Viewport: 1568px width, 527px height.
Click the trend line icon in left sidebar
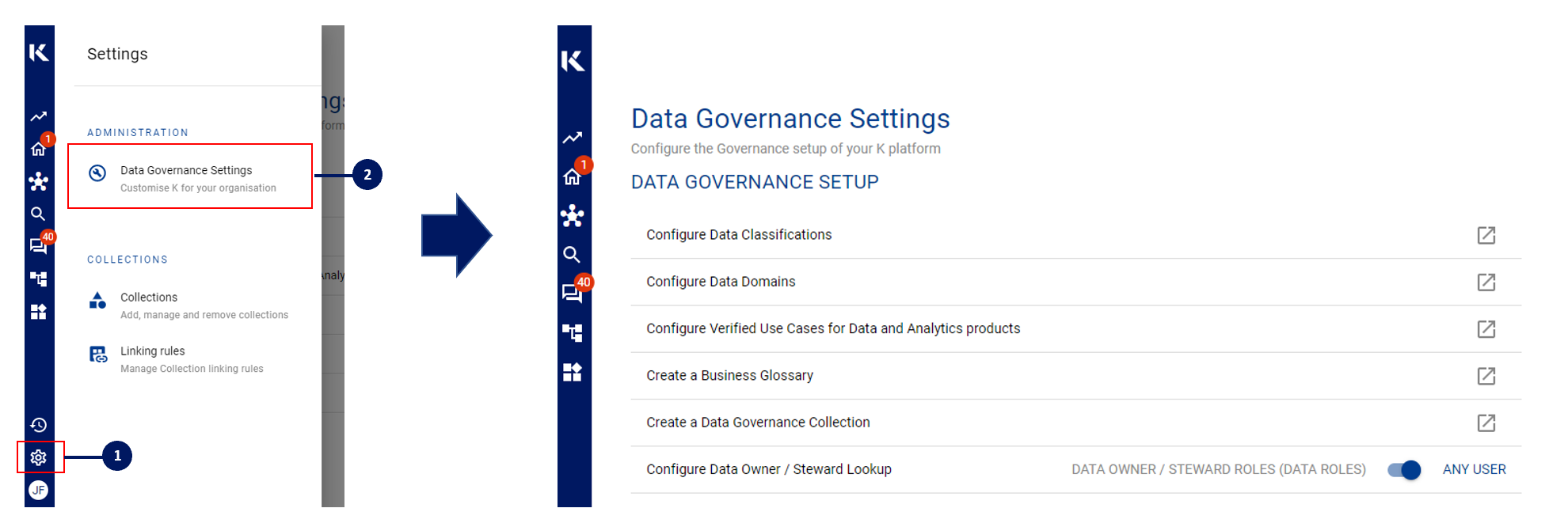coord(38,116)
